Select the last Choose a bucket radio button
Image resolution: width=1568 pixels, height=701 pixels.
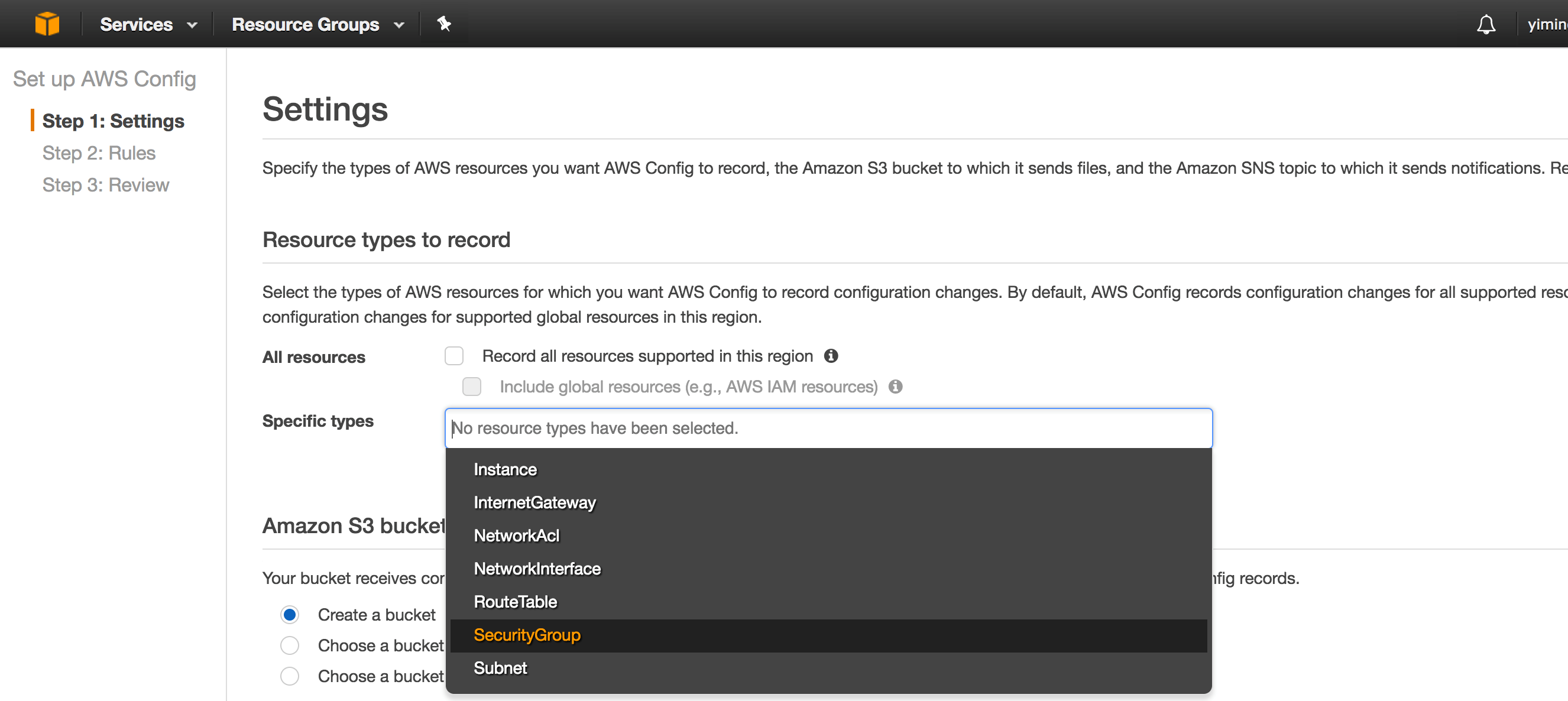290,676
